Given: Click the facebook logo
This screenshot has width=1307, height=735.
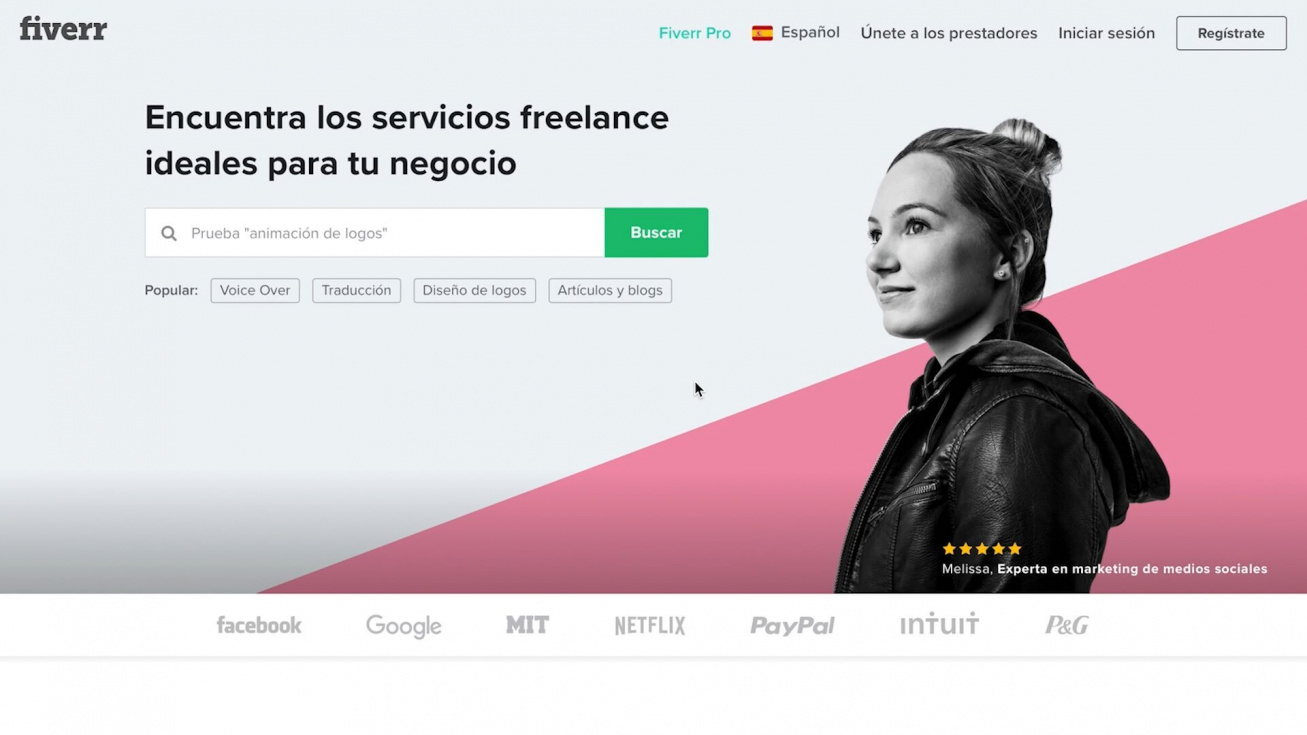Looking at the screenshot, I should 259,625.
